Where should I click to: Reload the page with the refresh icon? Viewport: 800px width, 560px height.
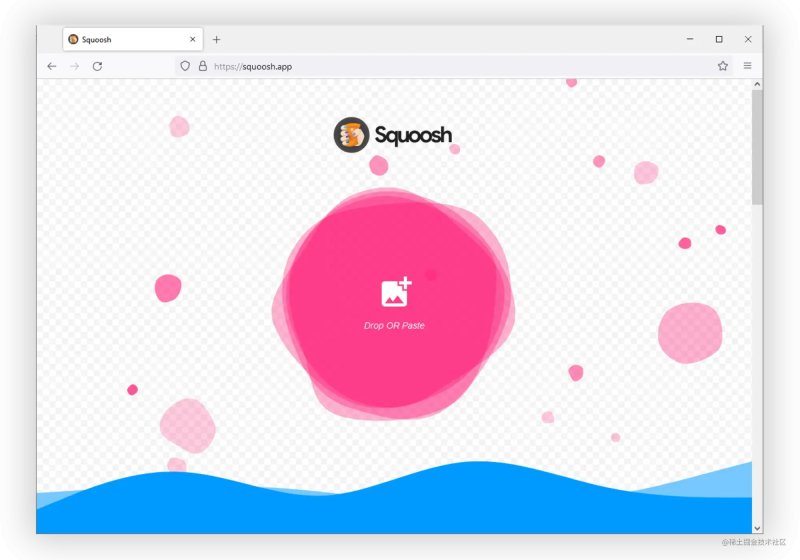[x=97, y=66]
